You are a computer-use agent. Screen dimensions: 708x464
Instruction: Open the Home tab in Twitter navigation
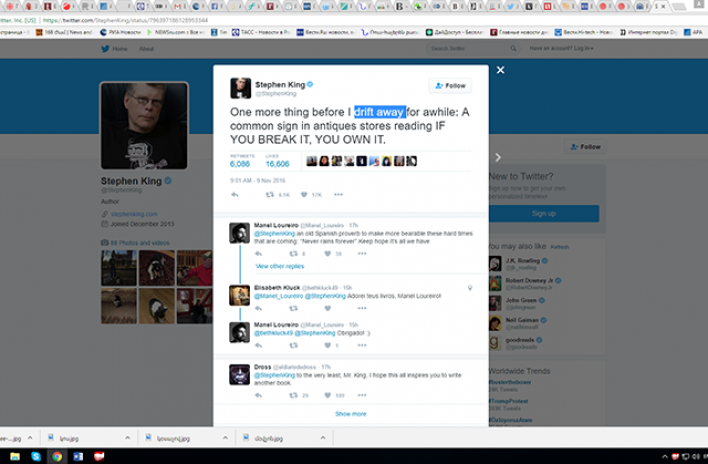click(120, 48)
